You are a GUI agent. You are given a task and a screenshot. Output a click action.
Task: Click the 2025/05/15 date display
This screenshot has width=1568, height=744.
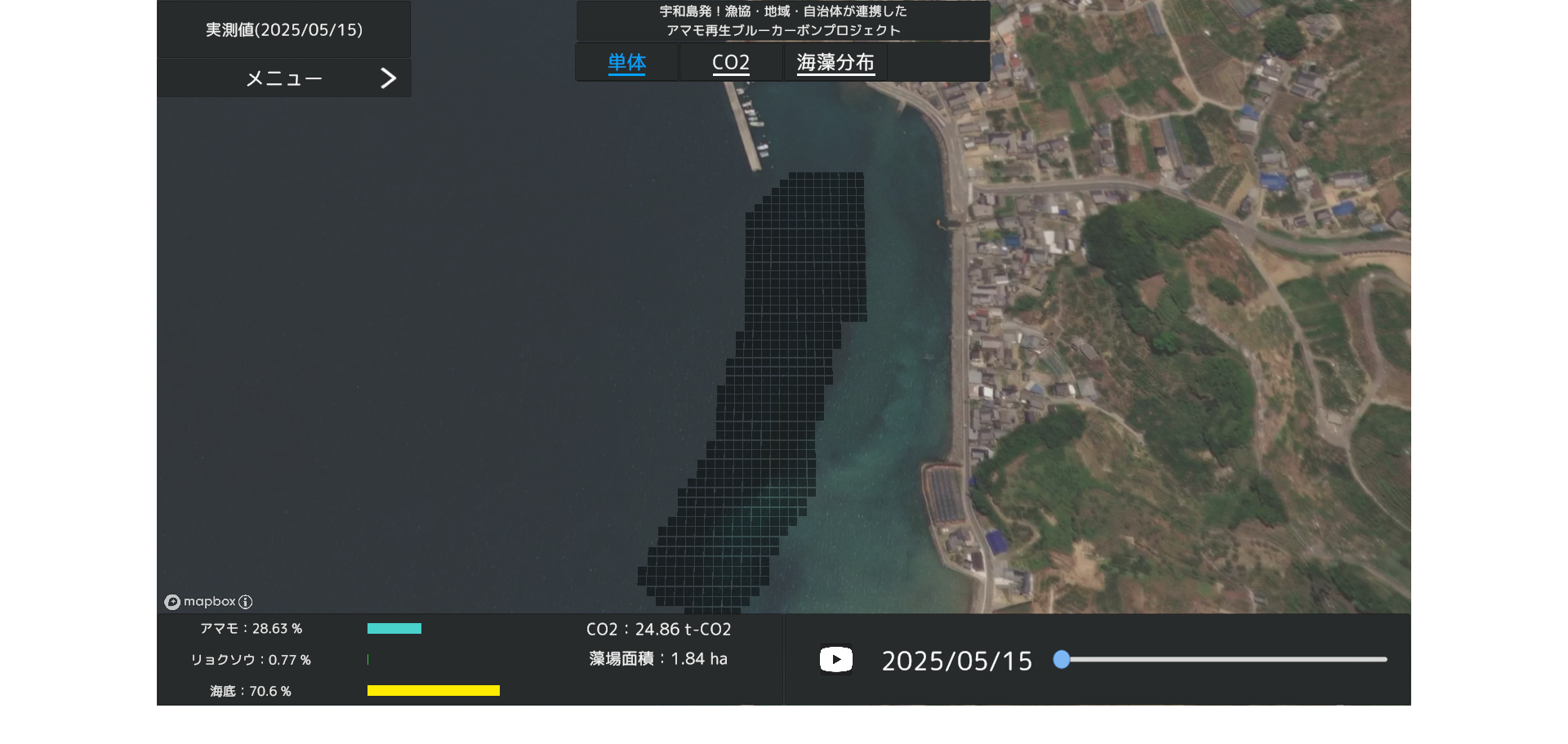click(x=956, y=661)
